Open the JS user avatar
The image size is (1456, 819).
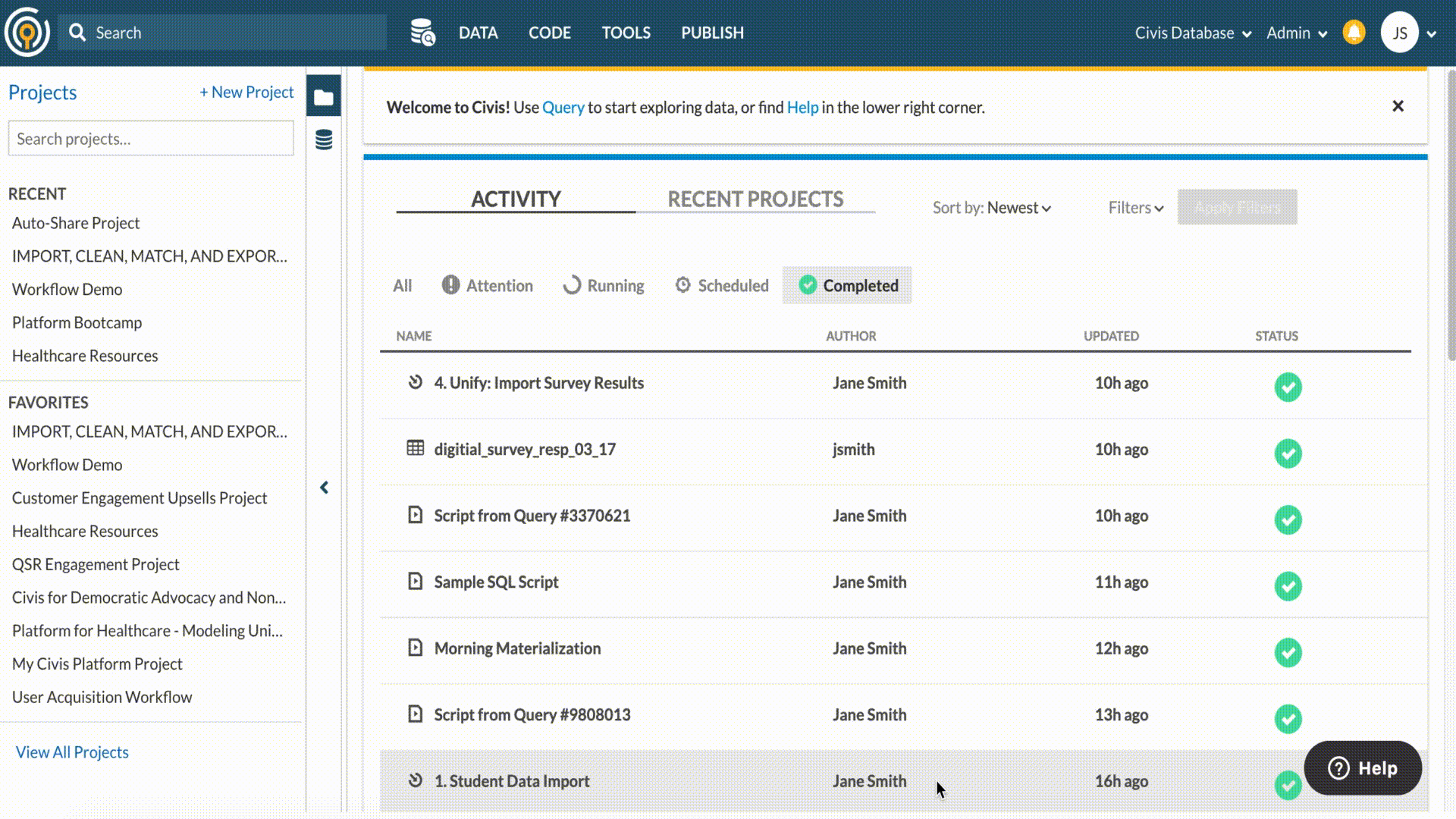(1399, 33)
